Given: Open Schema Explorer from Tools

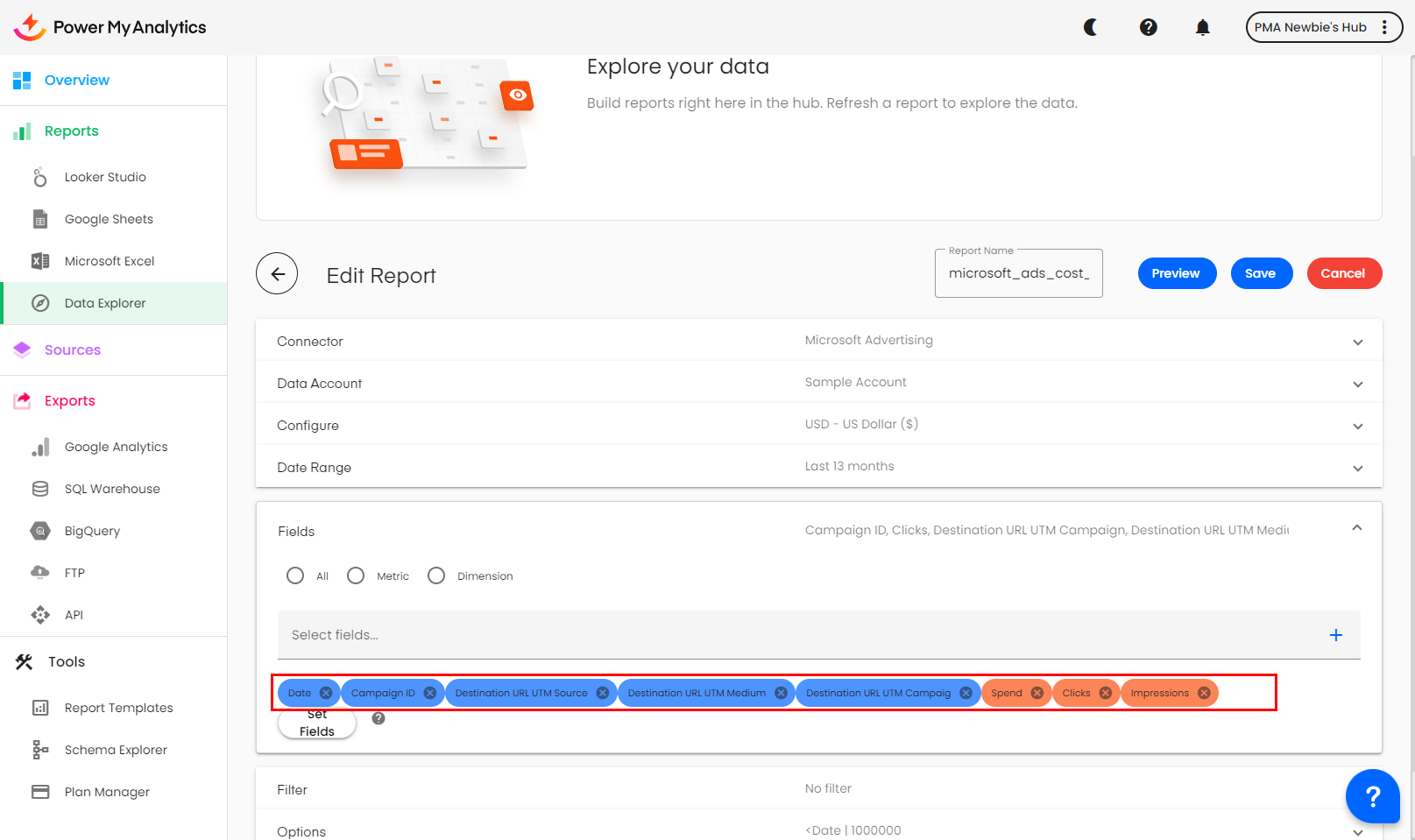Looking at the screenshot, I should pyautogui.click(x=116, y=750).
